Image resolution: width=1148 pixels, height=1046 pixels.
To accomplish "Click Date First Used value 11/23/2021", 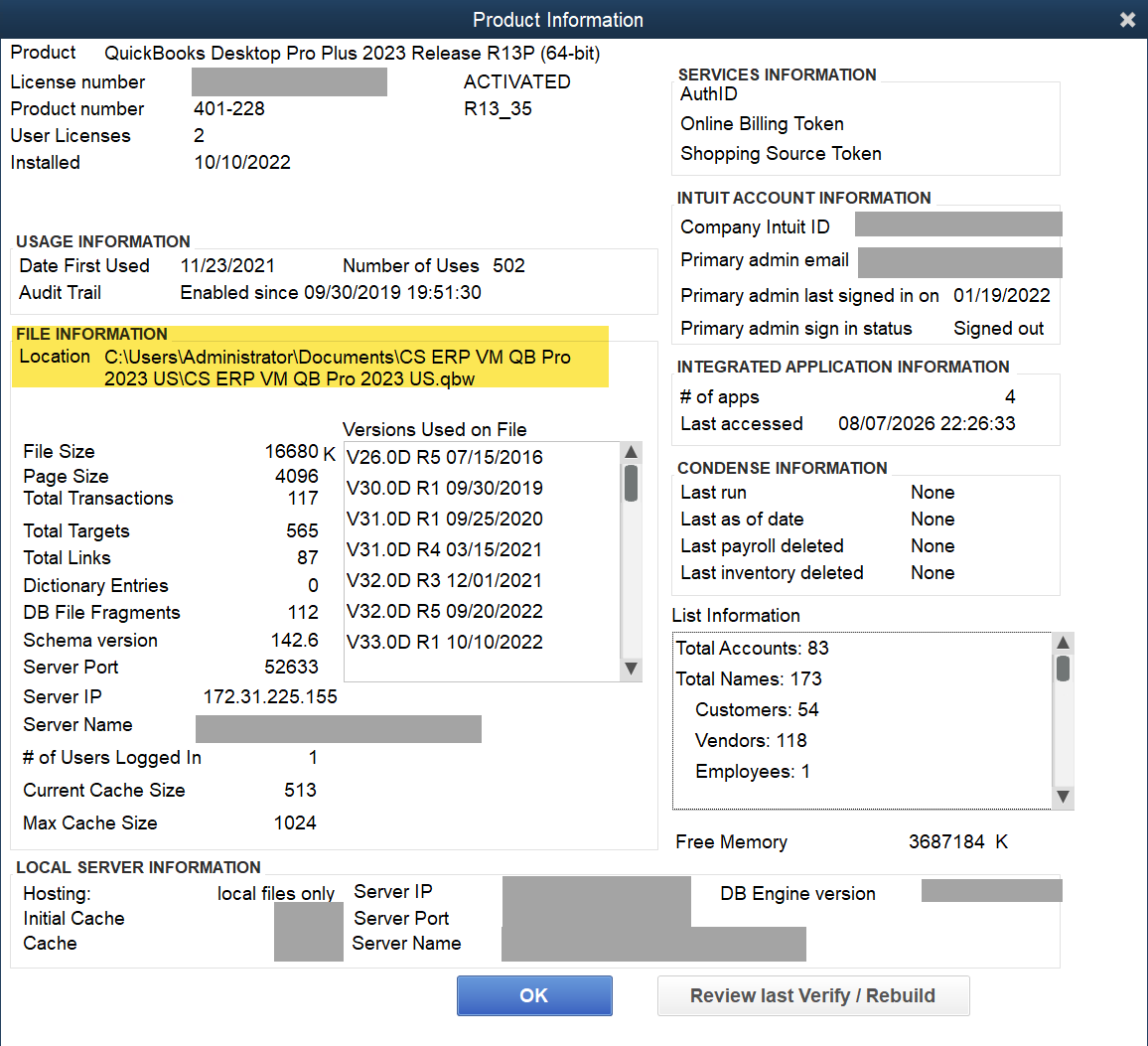I will (x=227, y=265).
